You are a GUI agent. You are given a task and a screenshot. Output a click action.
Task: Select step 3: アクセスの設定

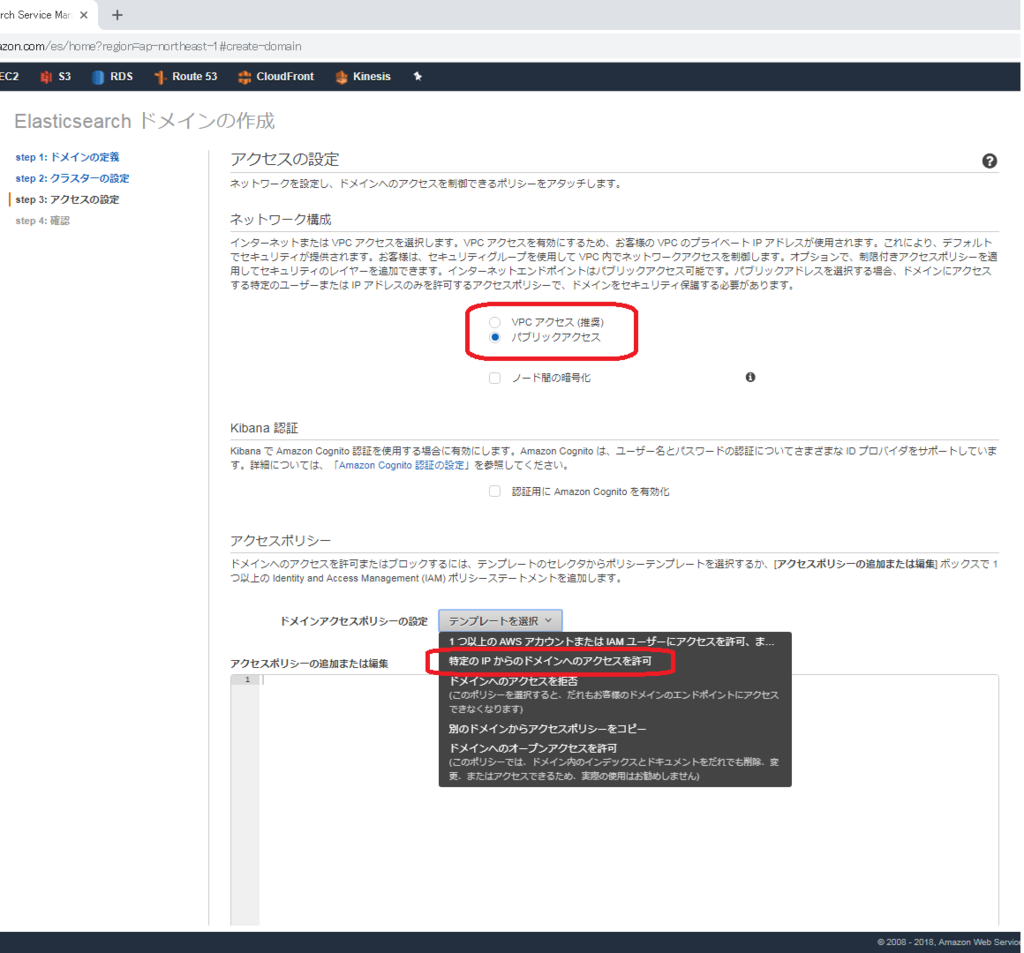[67, 199]
